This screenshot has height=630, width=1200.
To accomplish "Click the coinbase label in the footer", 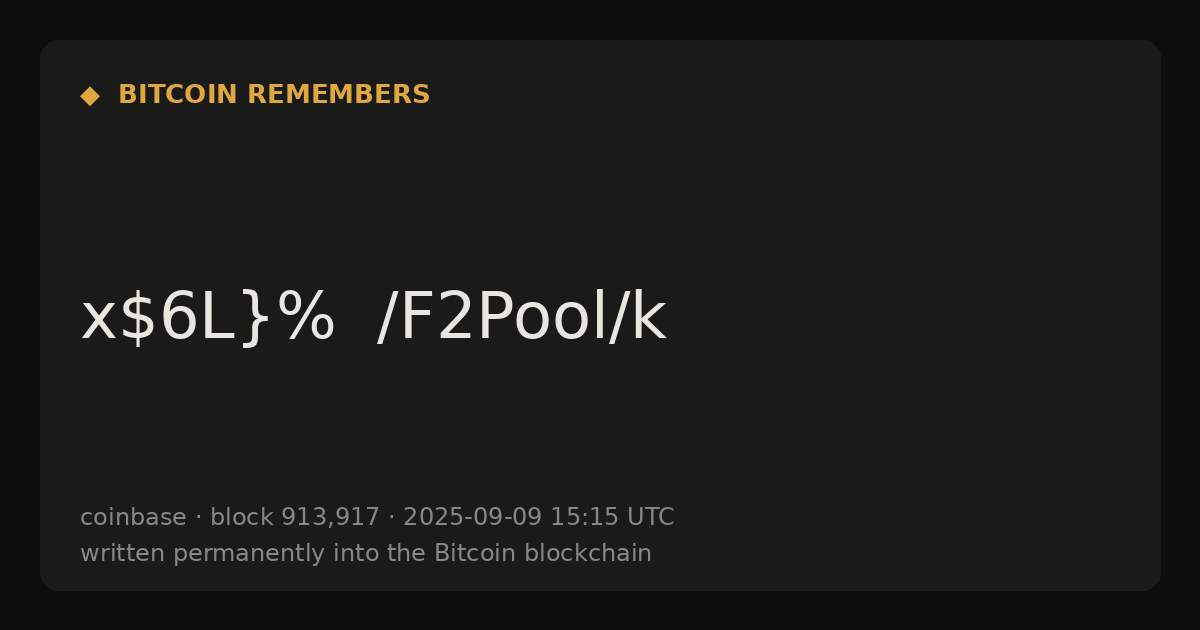I will coord(133,517).
